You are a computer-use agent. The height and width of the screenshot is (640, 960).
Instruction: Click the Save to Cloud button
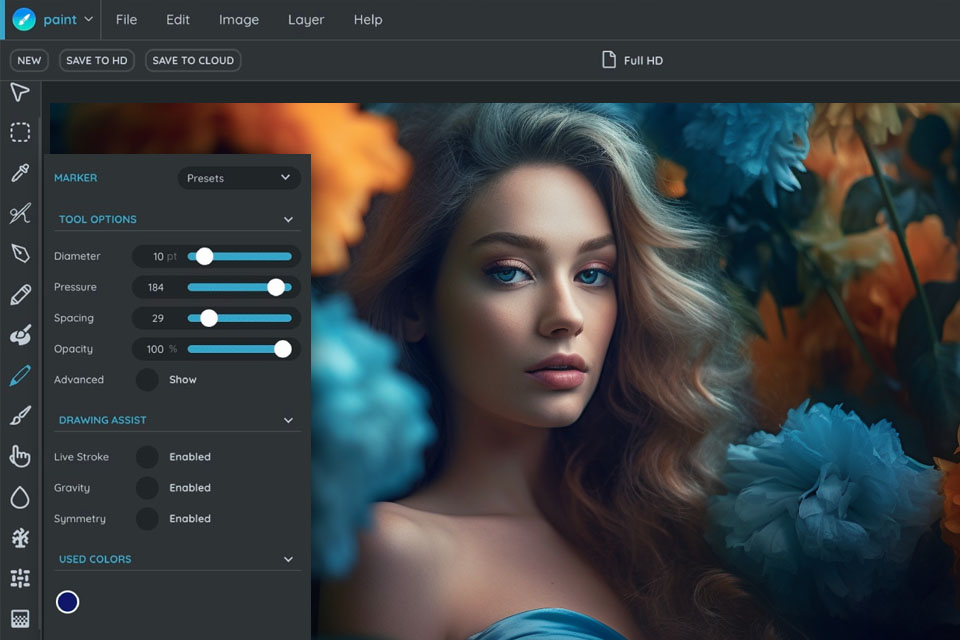192,60
